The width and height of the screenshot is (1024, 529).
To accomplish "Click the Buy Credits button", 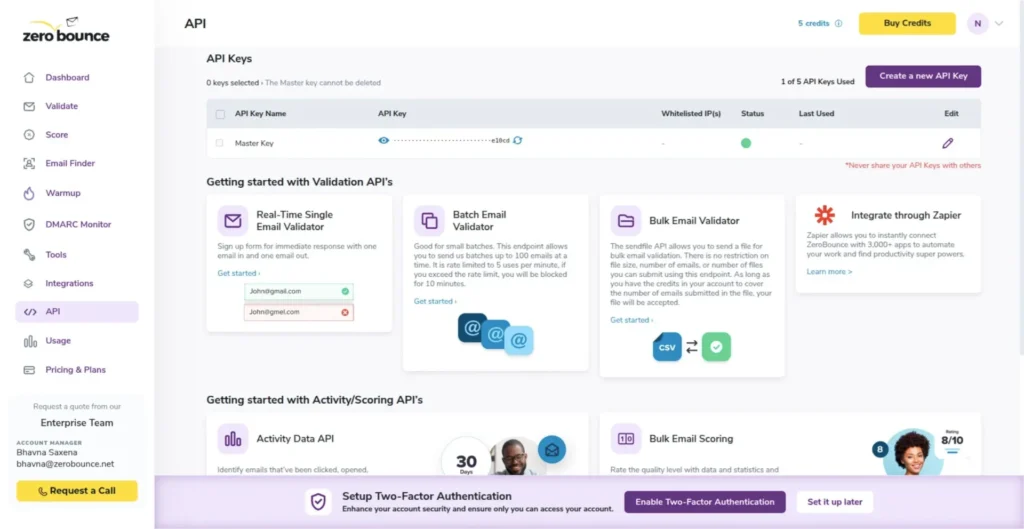I will [x=907, y=24].
